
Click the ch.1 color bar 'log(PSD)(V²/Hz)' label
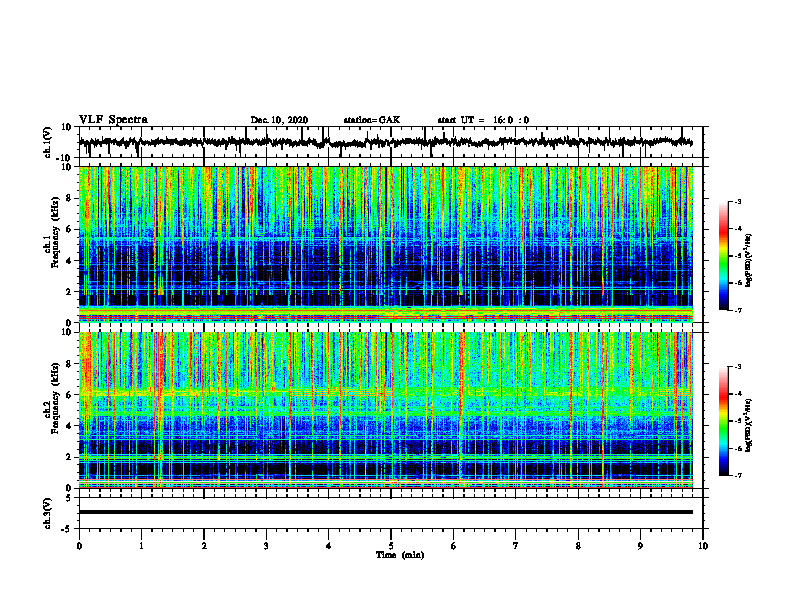750,260
